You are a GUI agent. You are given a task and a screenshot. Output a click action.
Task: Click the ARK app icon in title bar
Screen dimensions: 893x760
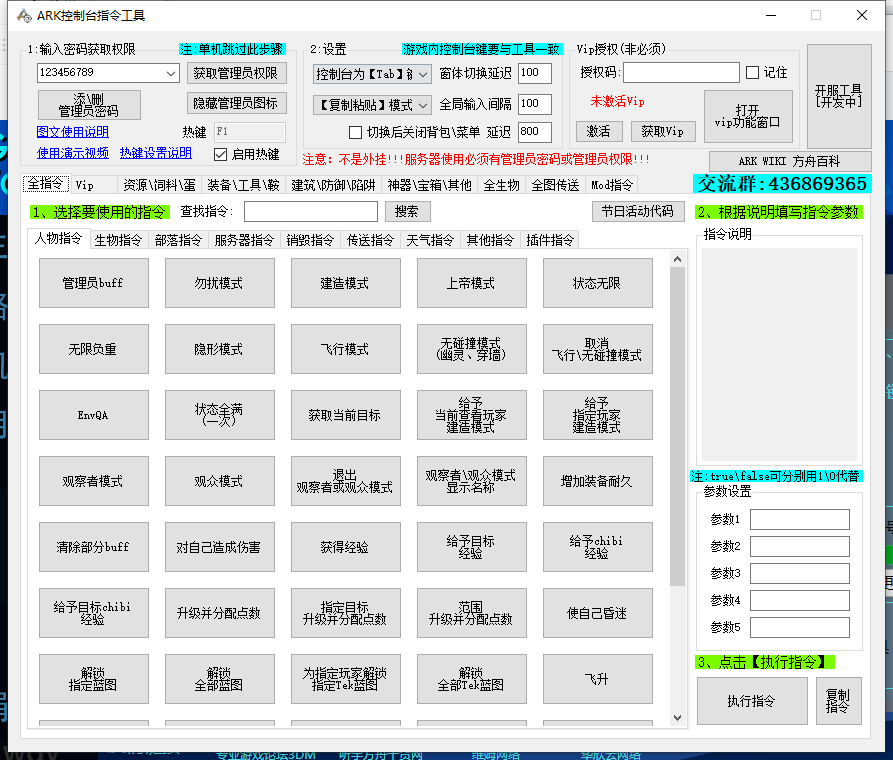pos(24,15)
